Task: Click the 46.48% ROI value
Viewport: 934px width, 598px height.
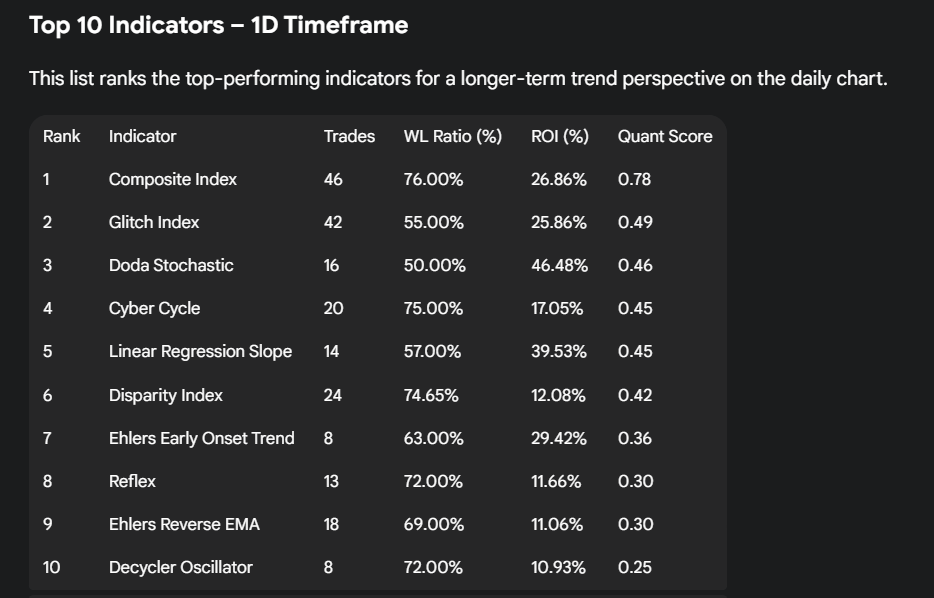Action: (559, 265)
